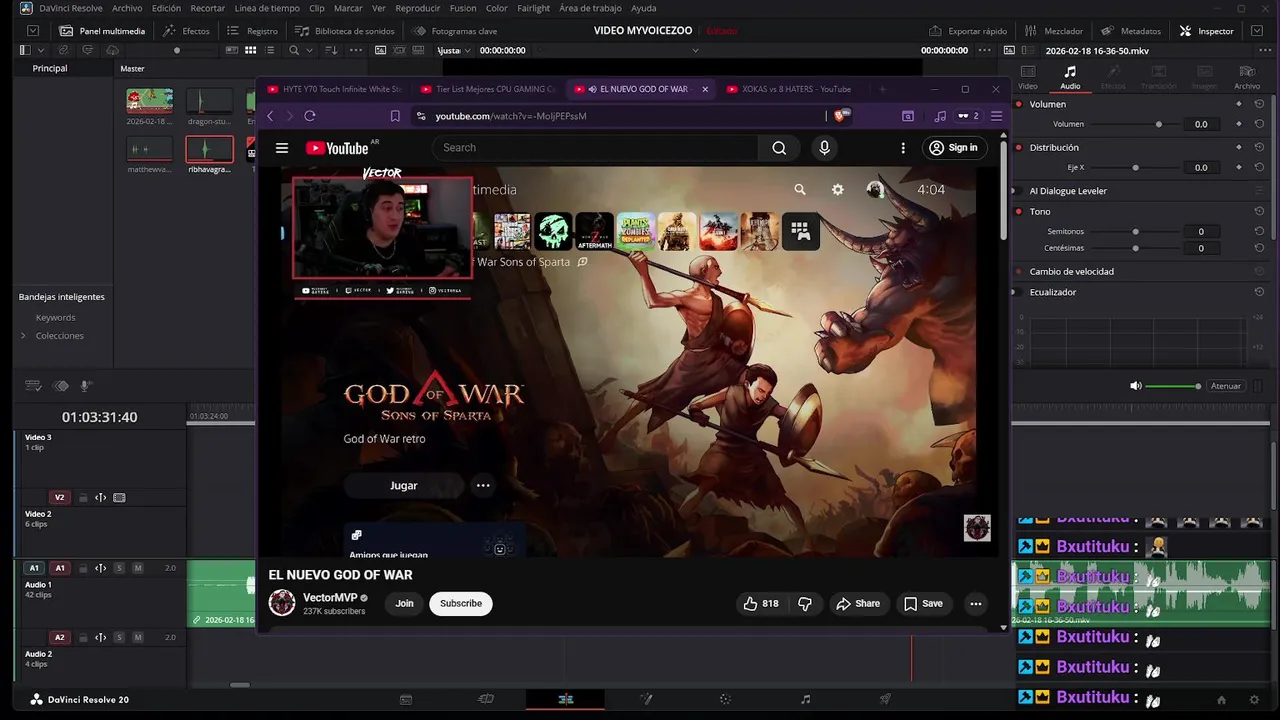The image size is (1280, 720).
Task: Disable the Video 2 track
Action: click(x=119, y=497)
